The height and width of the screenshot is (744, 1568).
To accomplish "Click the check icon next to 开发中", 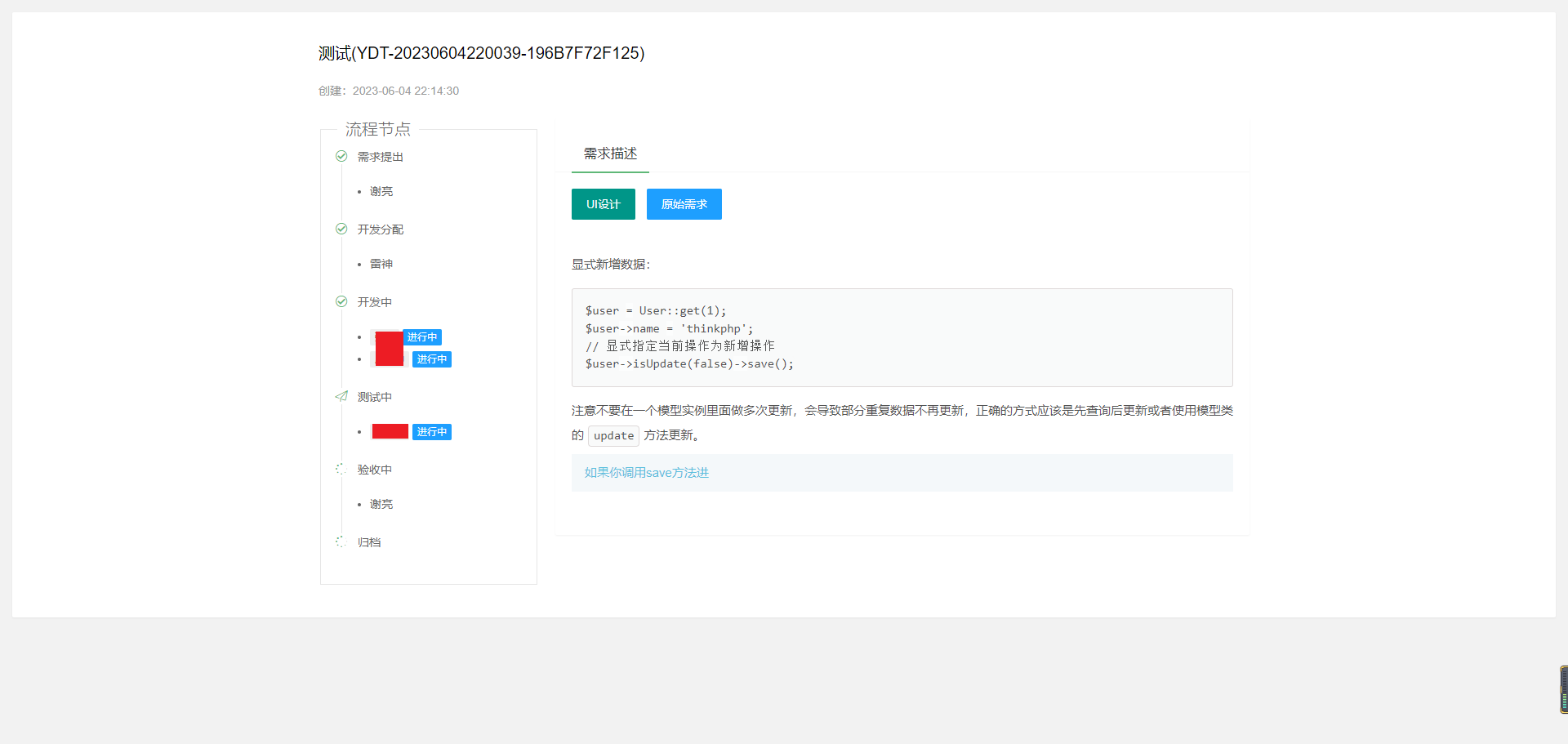I will [x=341, y=301].
